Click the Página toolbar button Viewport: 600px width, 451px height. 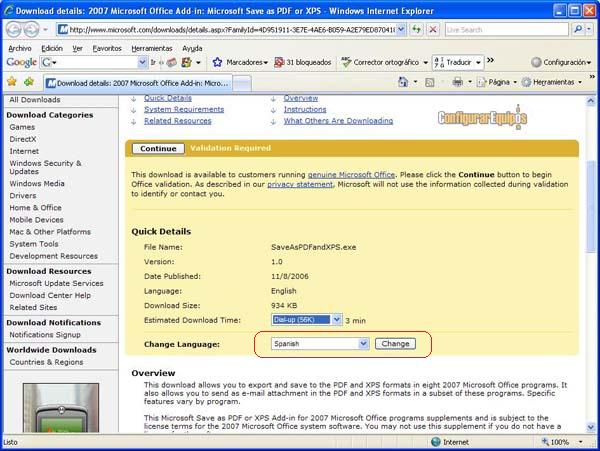click(x=496, y=82)
